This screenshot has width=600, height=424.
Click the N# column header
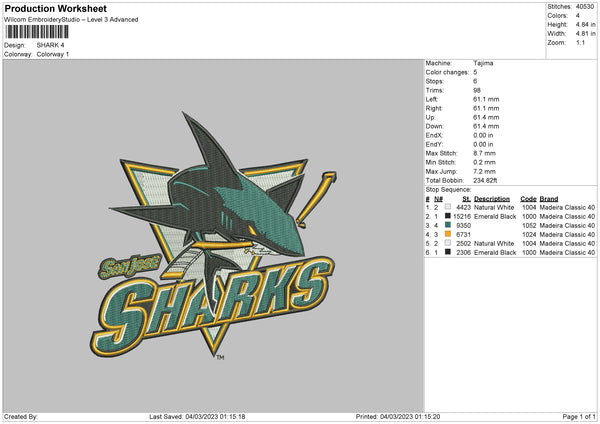pyautogui.click(x=438, y=198)
